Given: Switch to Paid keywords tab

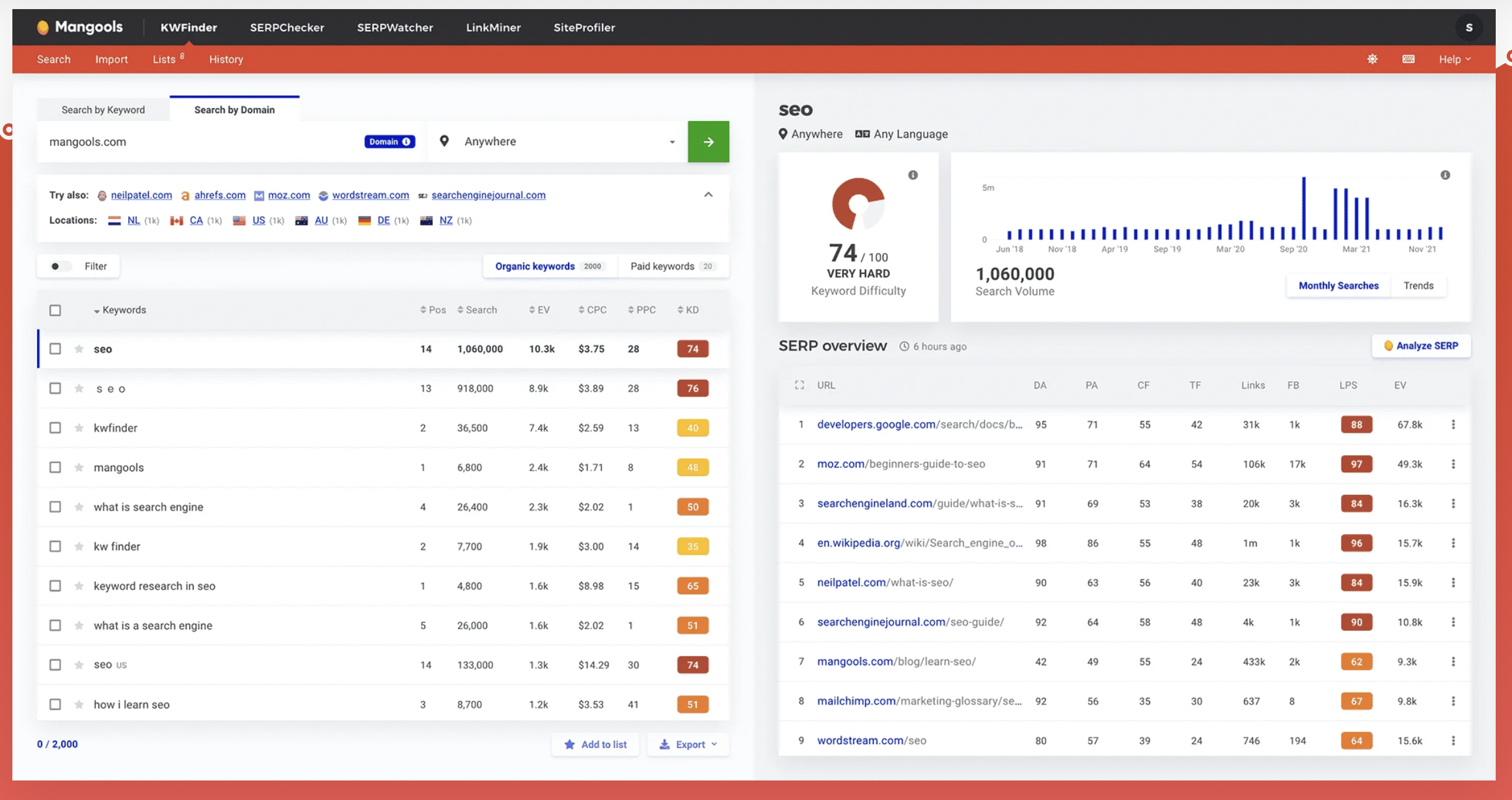Looking at the screenshot, I should 672,266.
